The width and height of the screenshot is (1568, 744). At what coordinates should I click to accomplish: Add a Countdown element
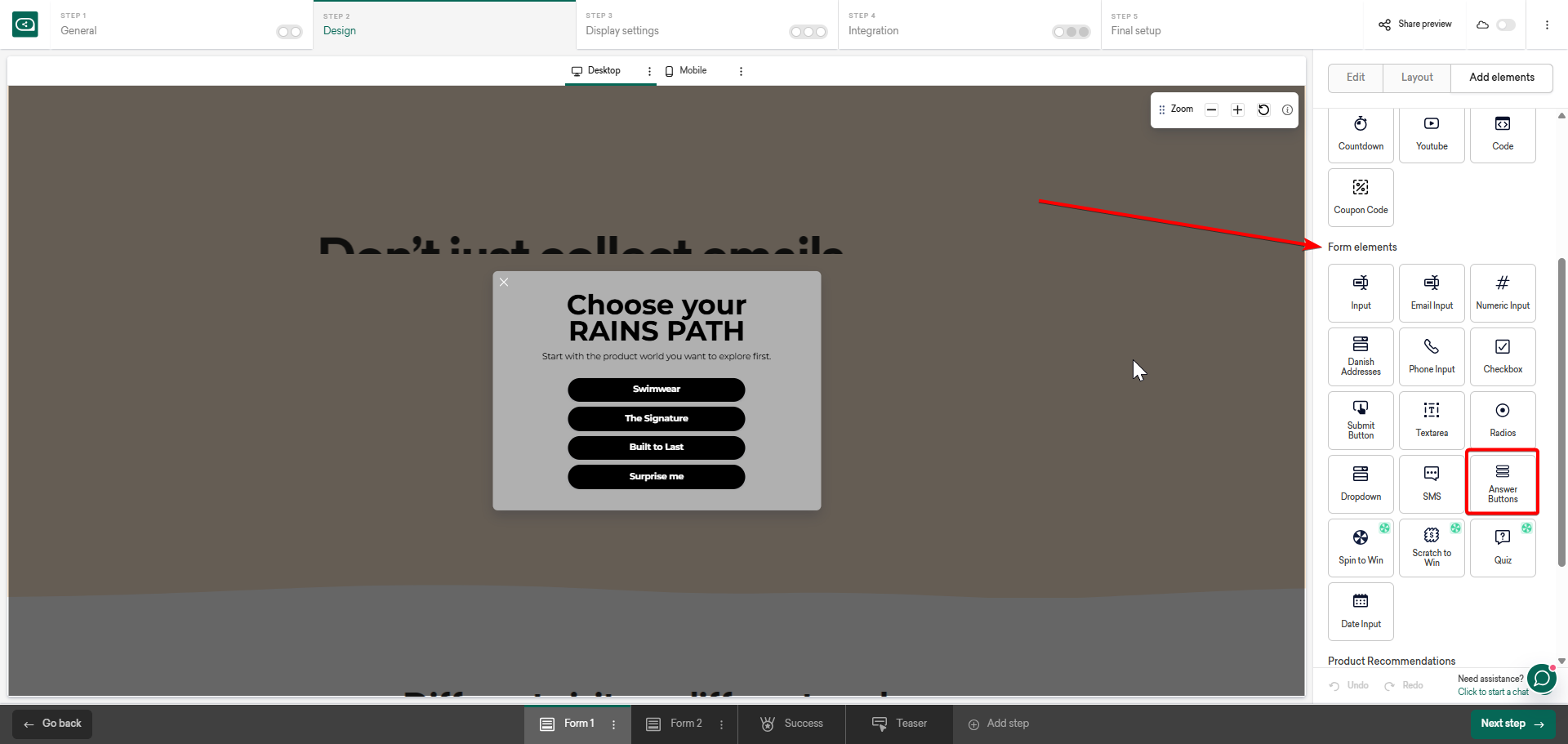tap(1361, 134)
